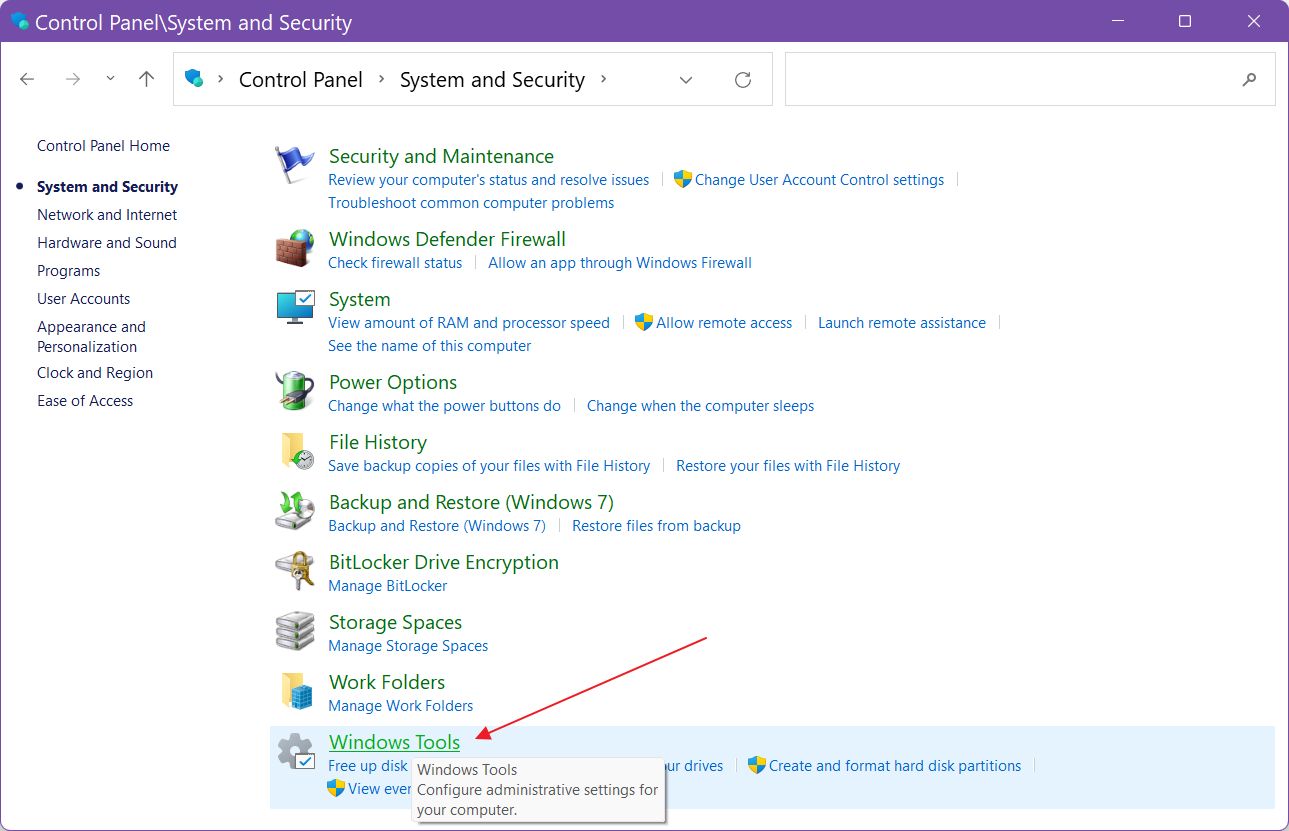Open Programs category in sidebar
Image resolution: width=1289 pixels, height=831 pixels.
(x=68, y=271)
